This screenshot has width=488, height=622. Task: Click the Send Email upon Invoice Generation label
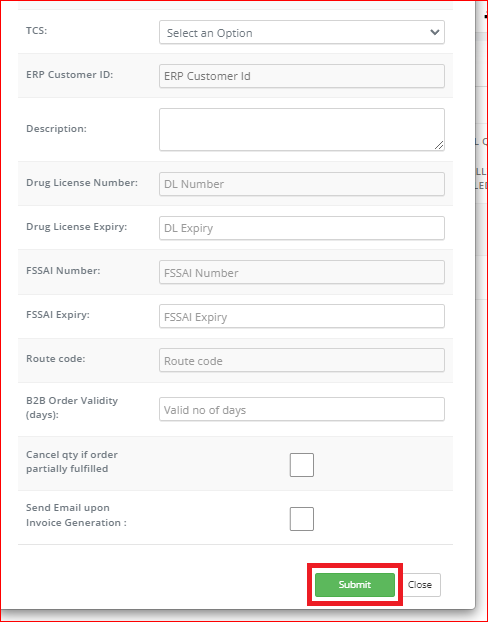tap(76, 515)
